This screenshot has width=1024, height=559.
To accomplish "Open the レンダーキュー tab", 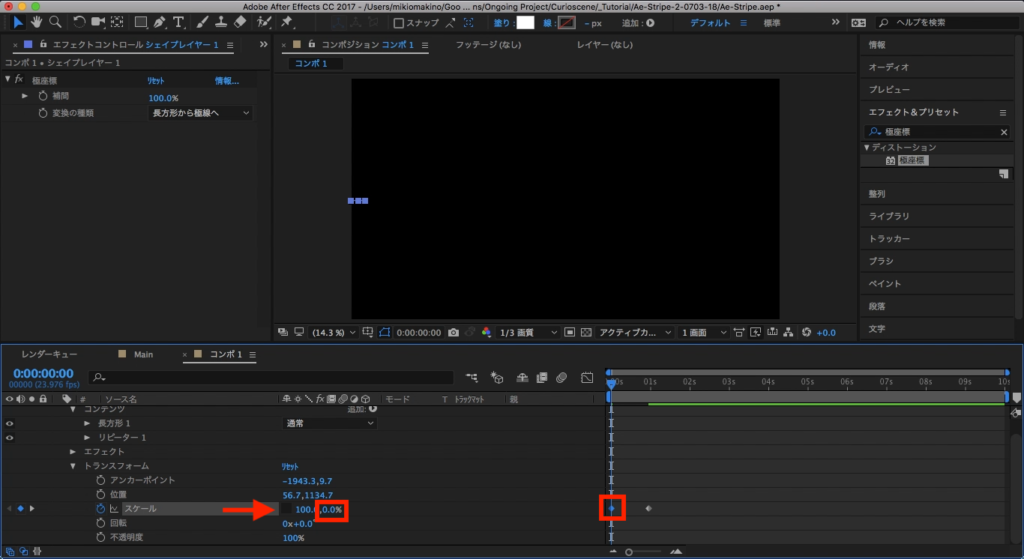I will 48,354.
